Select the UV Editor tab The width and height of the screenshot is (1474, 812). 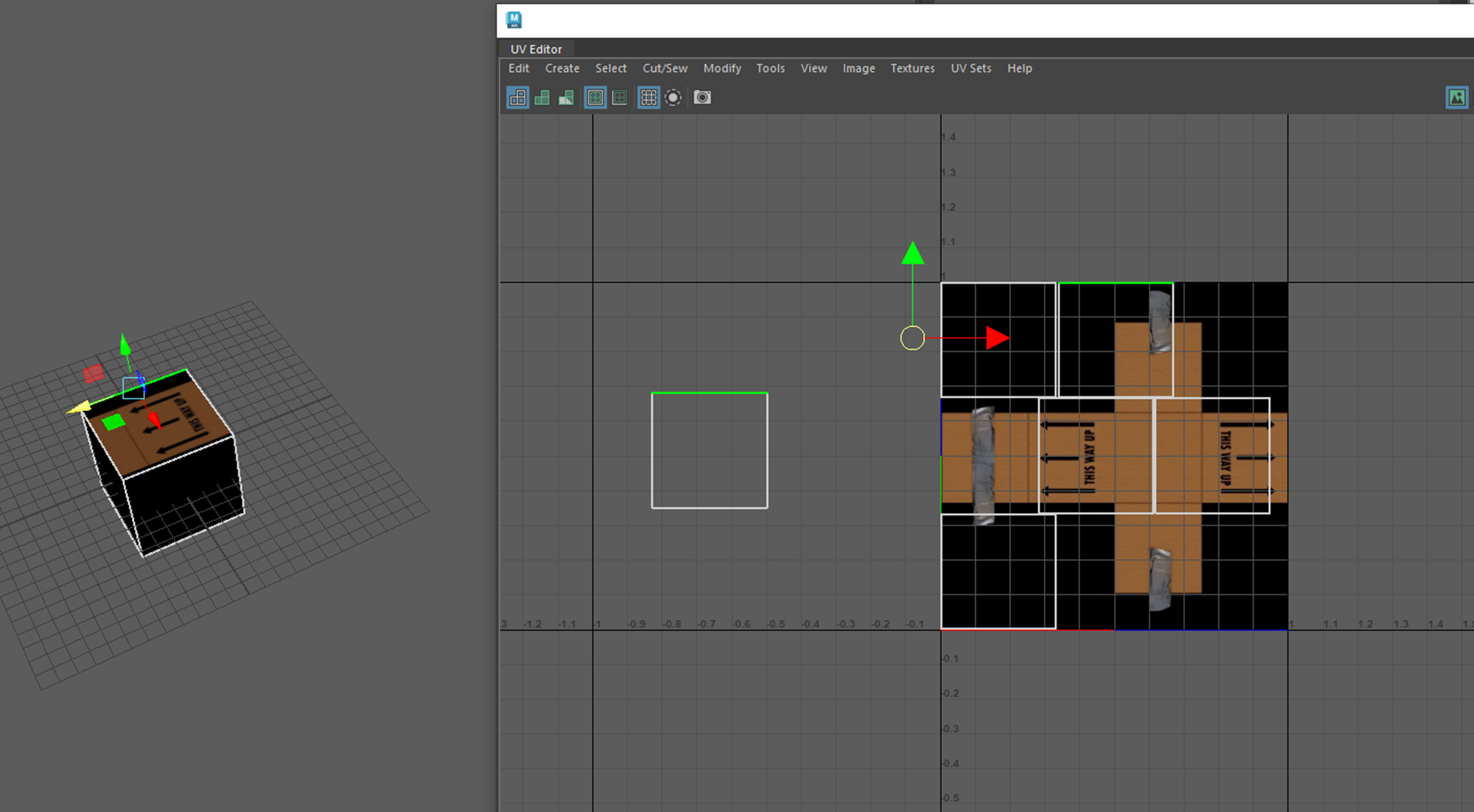(x=535, y=49)
